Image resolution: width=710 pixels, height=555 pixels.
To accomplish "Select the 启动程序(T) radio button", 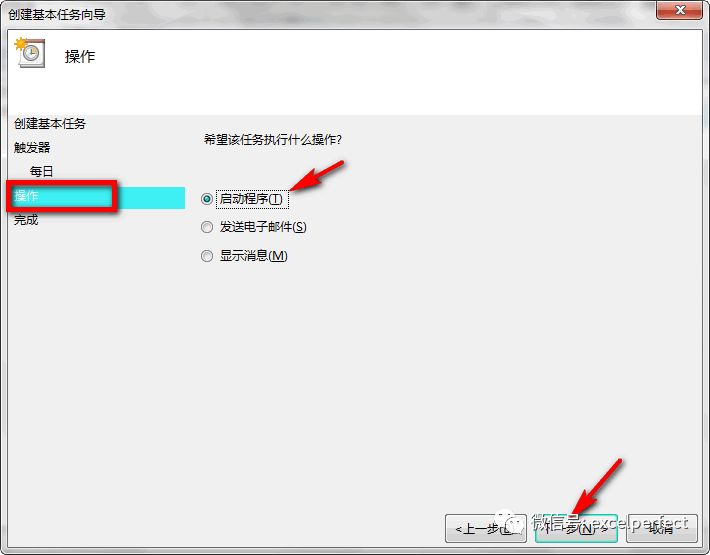I will click(207, 199).
